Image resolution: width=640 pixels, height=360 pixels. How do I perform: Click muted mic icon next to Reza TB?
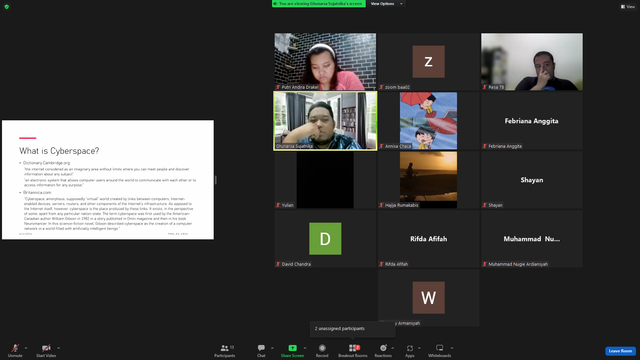[x=485, y=87]
